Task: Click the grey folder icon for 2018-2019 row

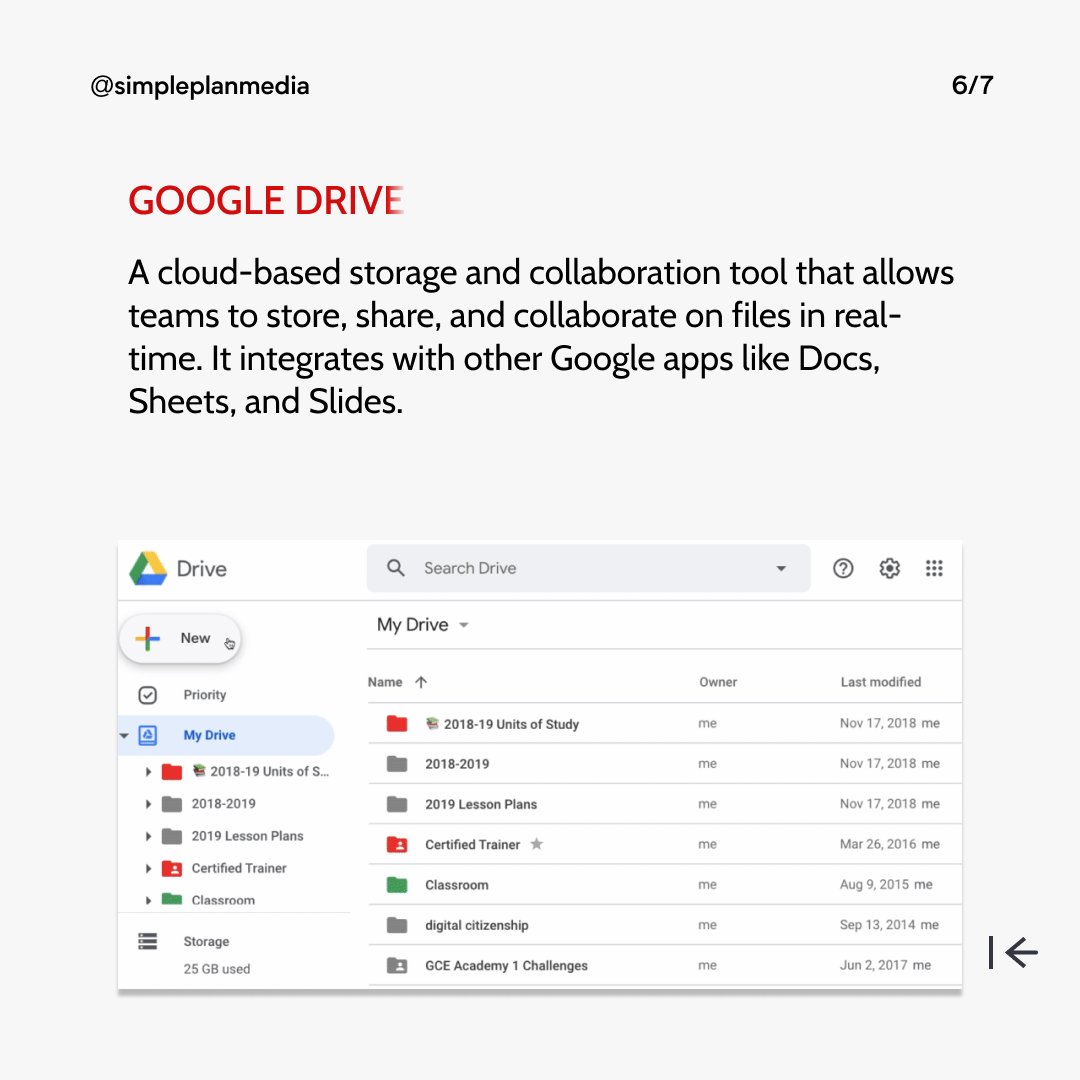Action: pyautogui.click(x=397, y=764)
